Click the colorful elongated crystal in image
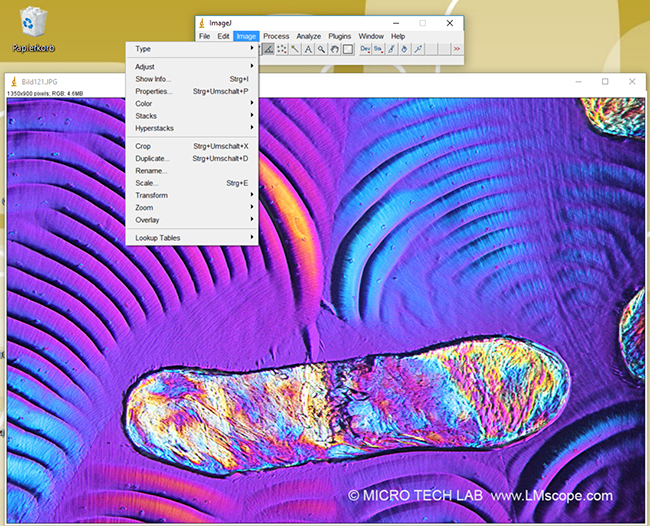Viewport: 650px width, 526px height. pyautogui.click(x=347, y=405)
